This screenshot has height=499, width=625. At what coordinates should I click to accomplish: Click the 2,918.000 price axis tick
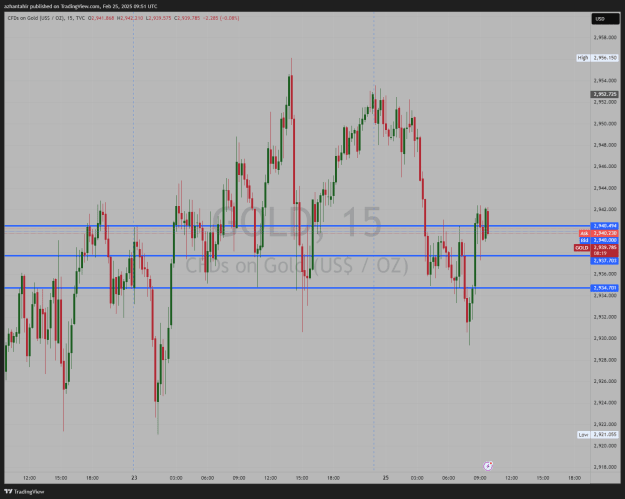point(605,467)
